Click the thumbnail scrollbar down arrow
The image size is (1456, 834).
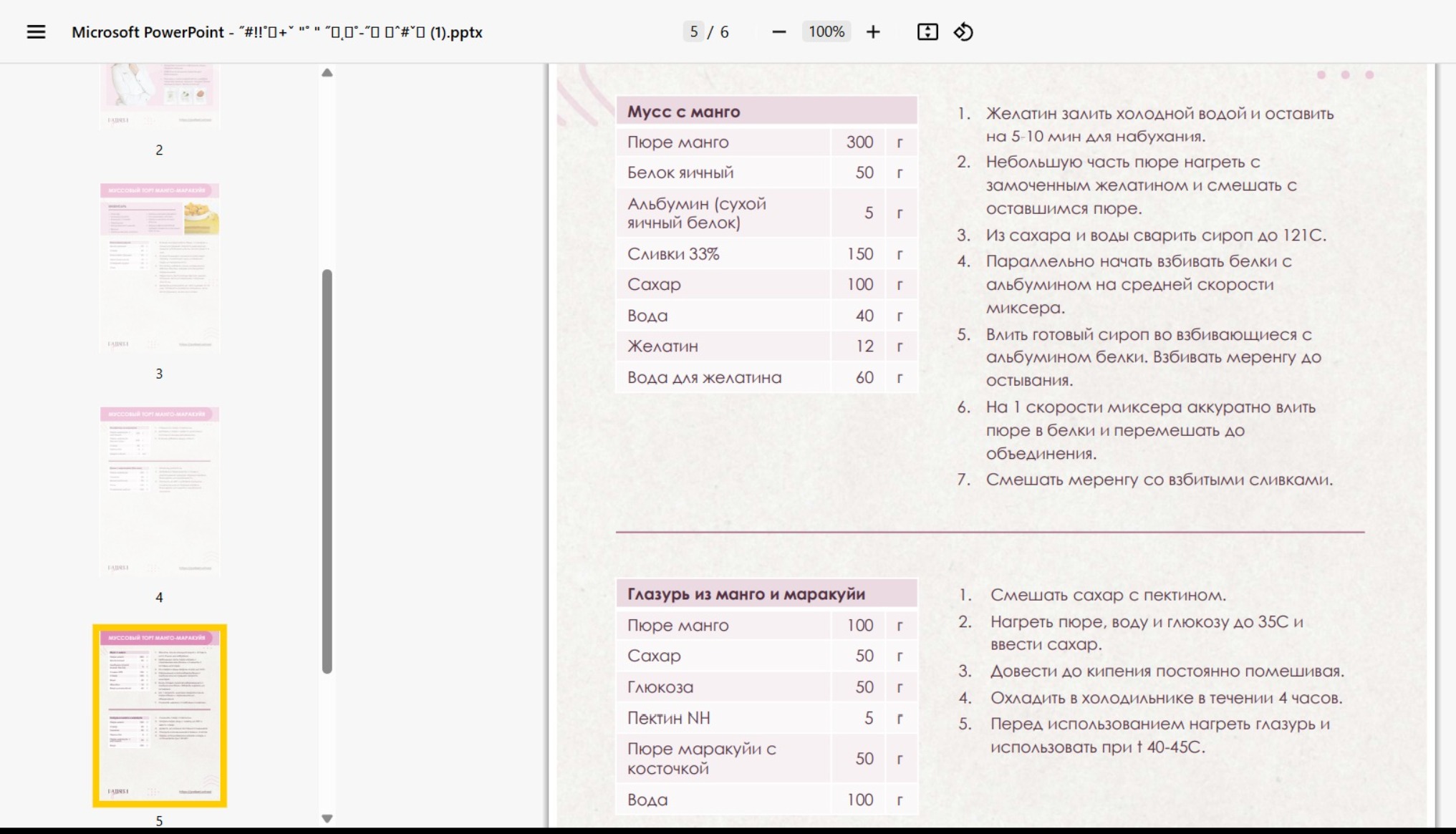(x=327, y=818)
